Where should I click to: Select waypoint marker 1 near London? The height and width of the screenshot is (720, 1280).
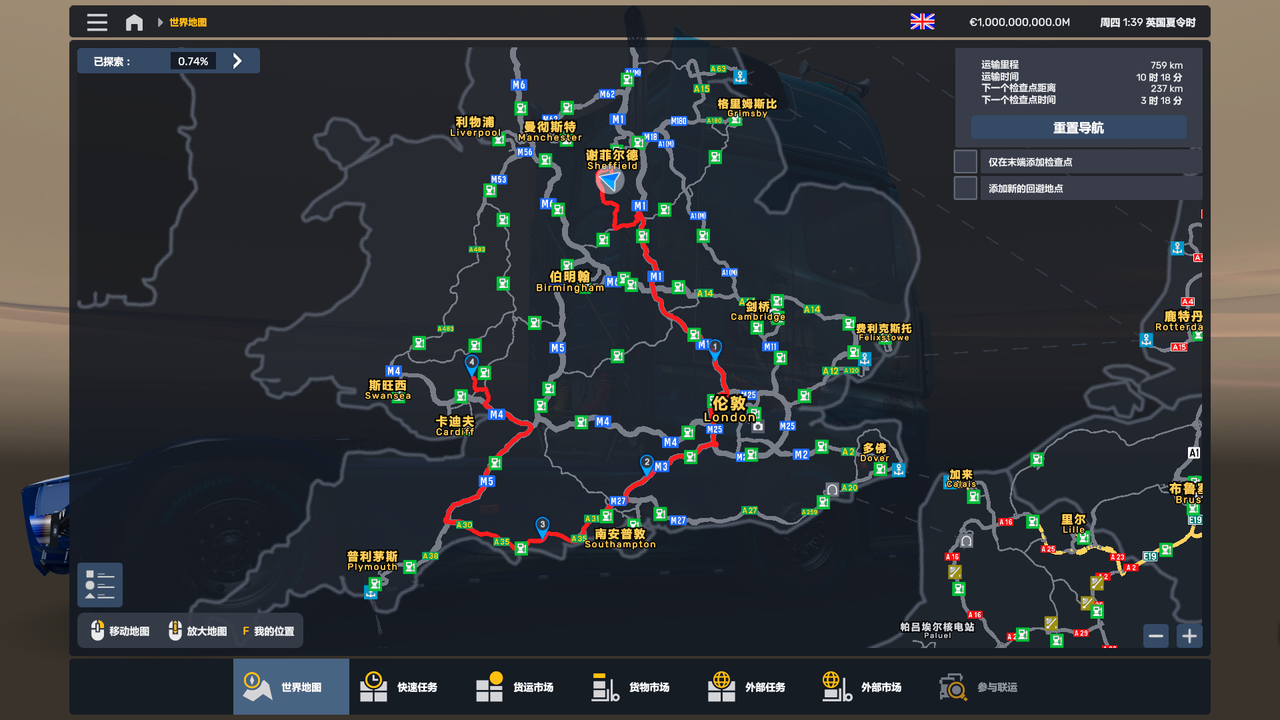click(715, 349)
